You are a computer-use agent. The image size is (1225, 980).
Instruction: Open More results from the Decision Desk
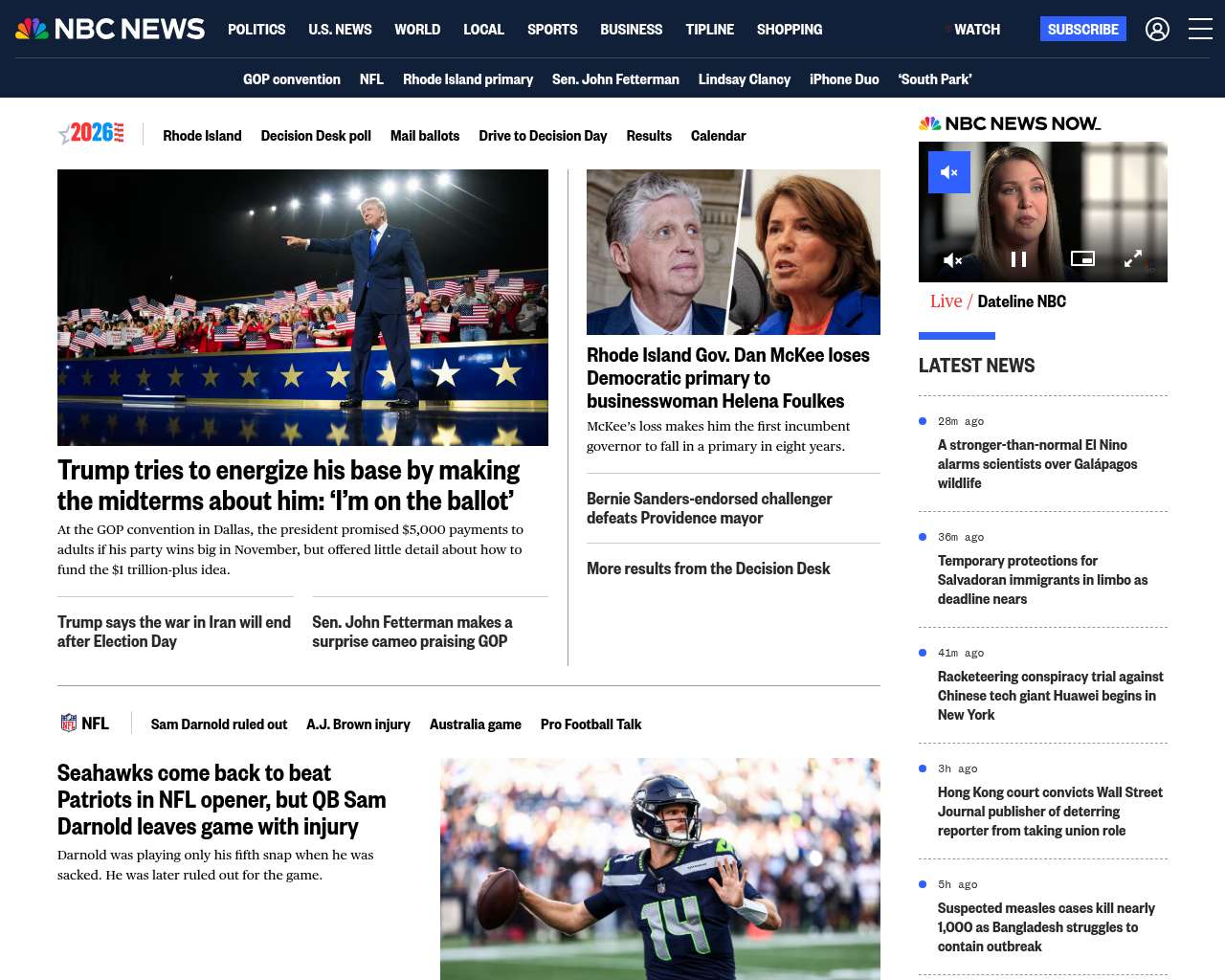click(x=708, y=568)
